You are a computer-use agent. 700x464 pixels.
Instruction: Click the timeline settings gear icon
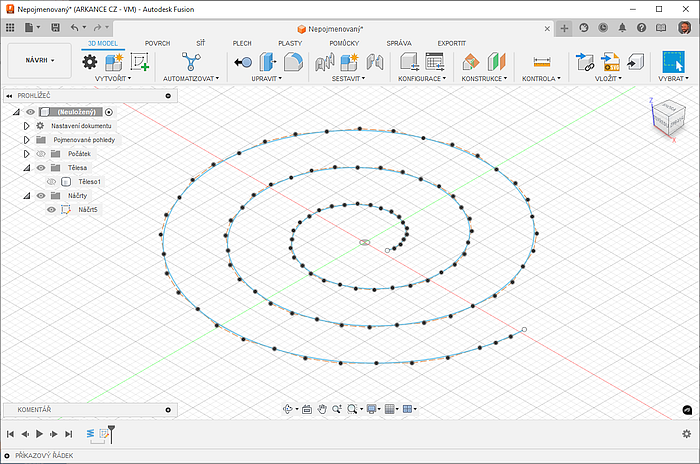(686, 434)
